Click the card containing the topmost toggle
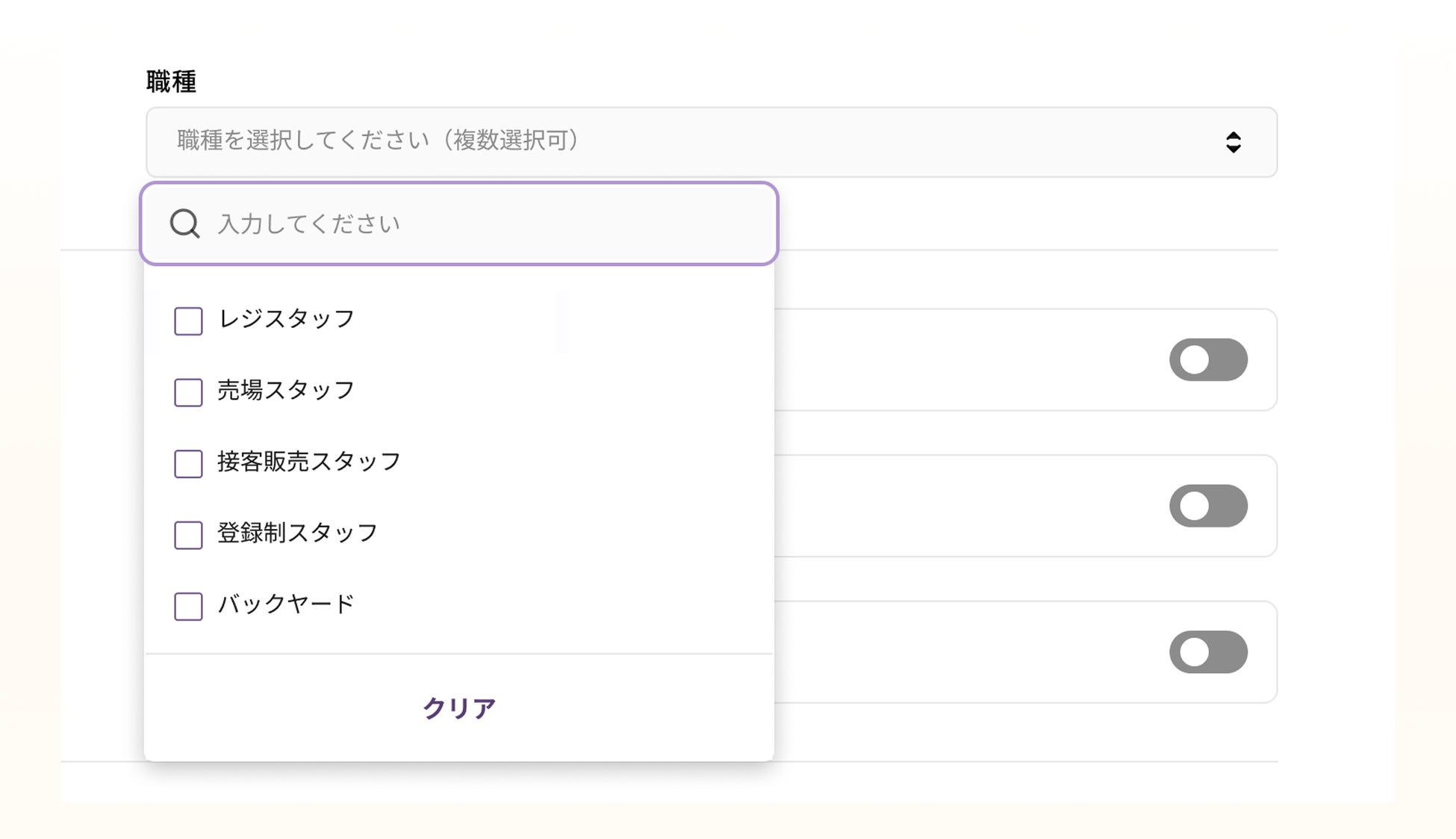The image size is (1456, 839). (x=1025, y=359)
